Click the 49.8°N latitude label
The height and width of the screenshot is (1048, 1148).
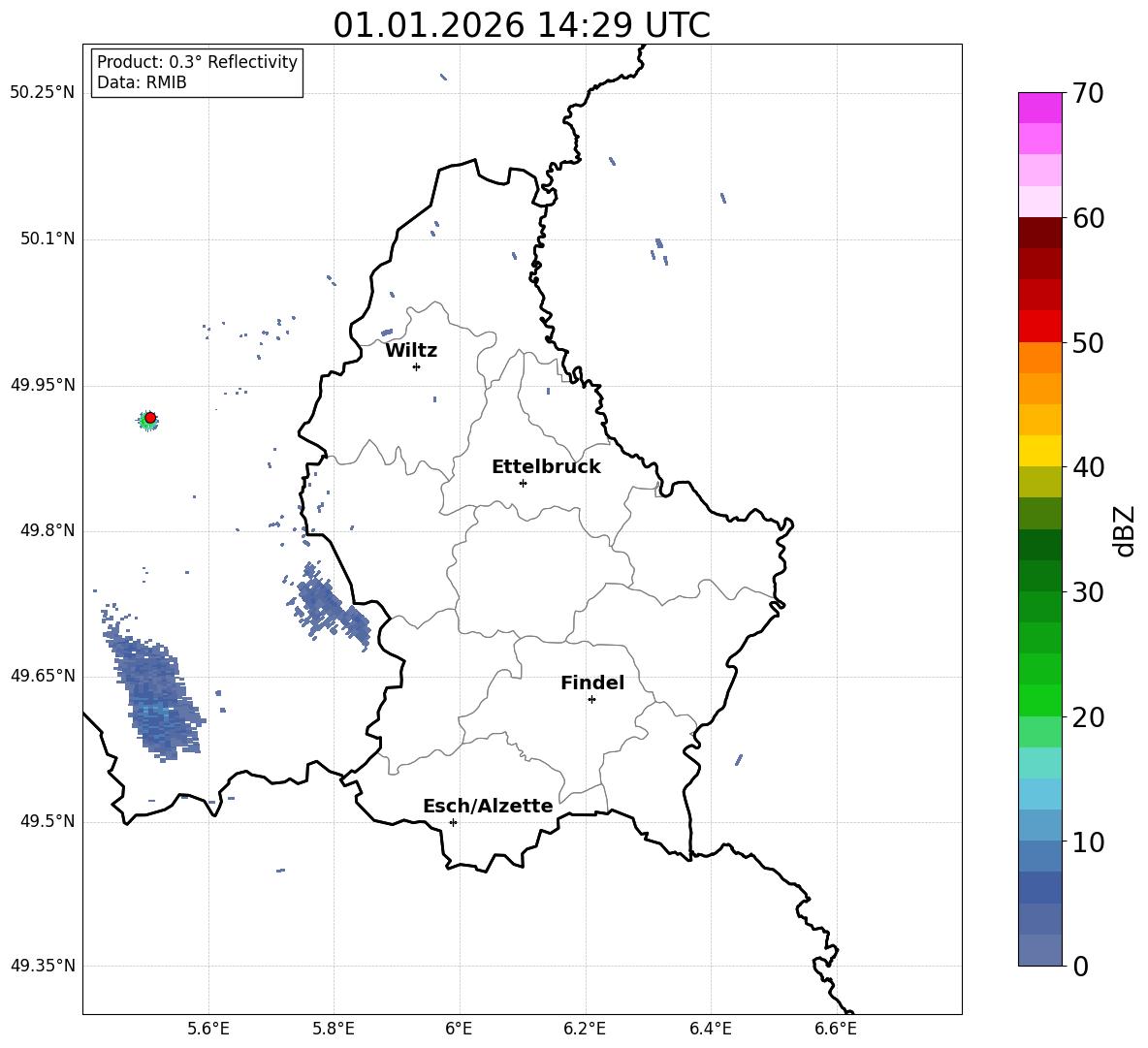[47, 530]
